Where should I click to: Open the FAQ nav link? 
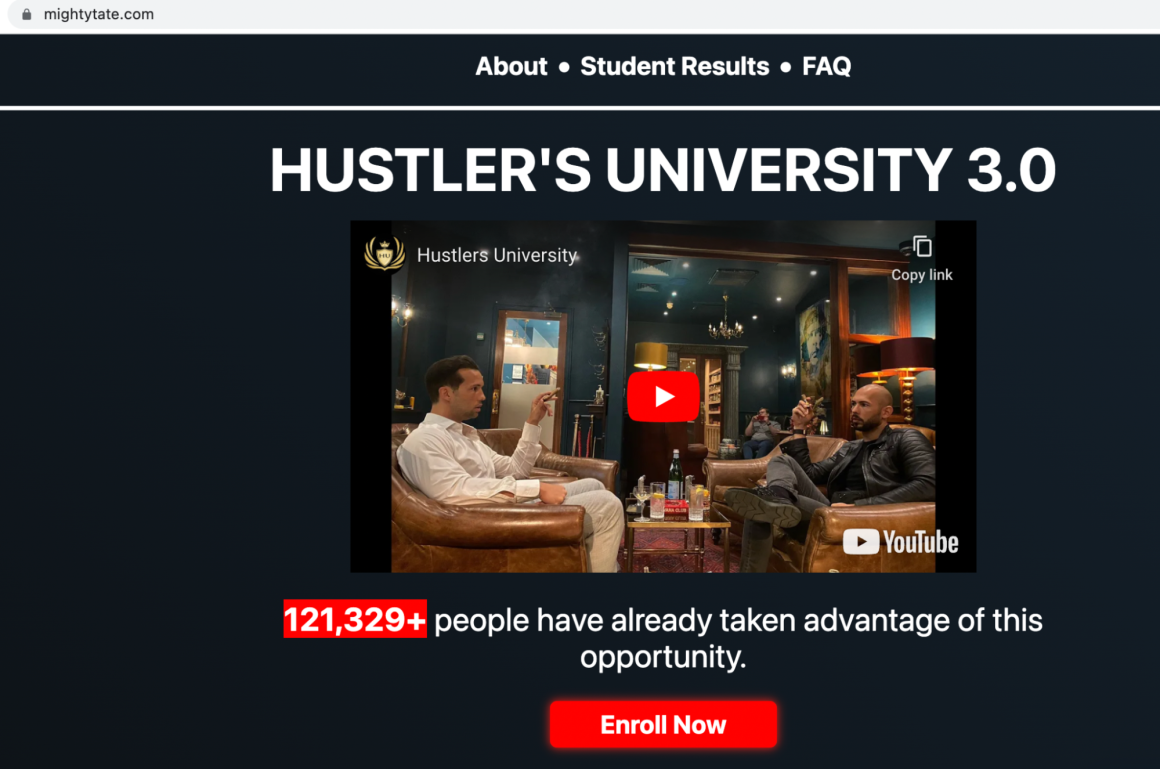[x=826, y=67]
